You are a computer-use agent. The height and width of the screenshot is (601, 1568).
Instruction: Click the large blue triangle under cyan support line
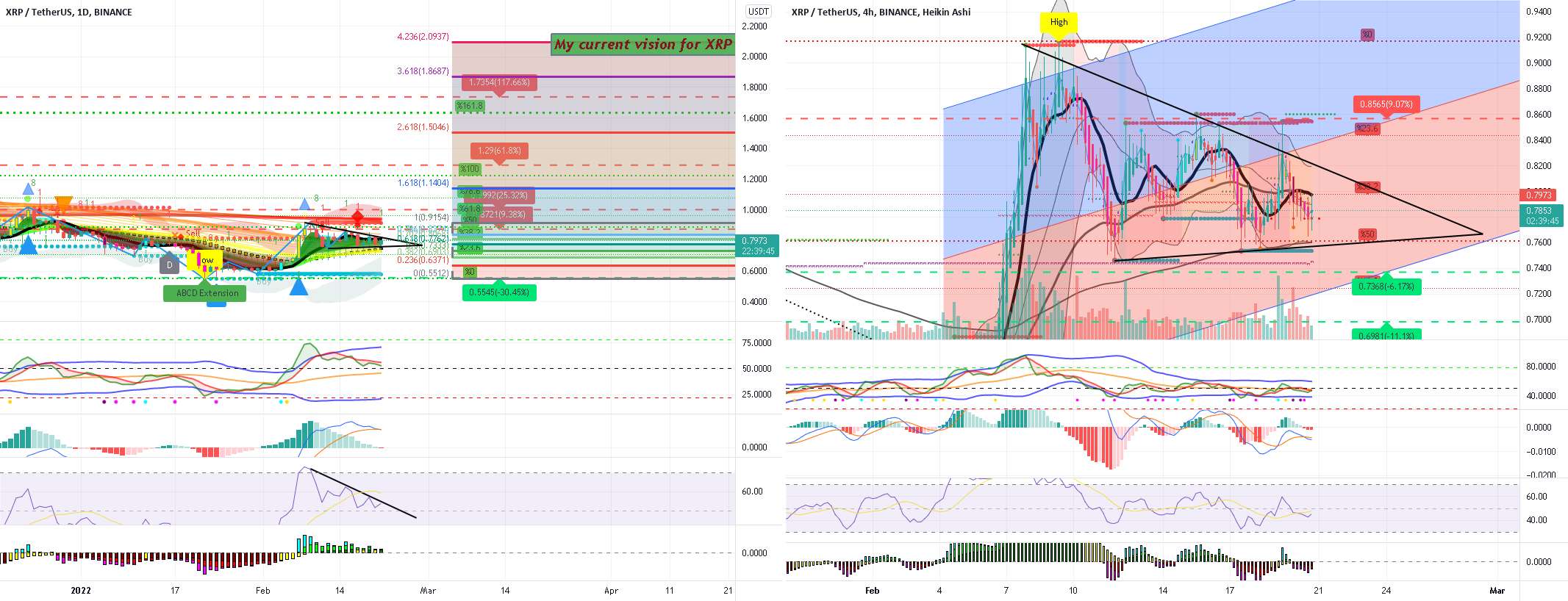(298, 287)
